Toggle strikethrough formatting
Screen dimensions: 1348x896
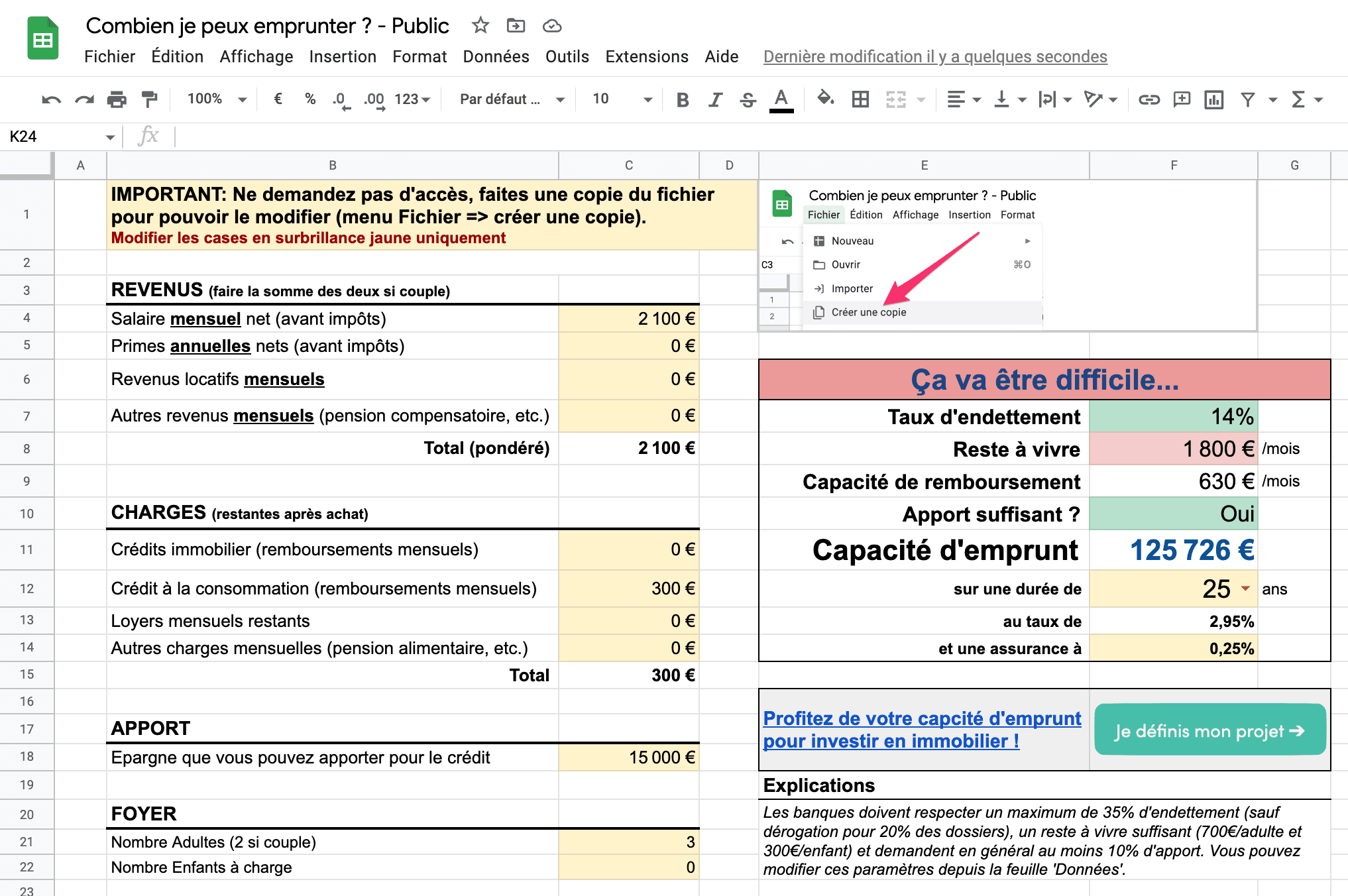(x=748, y=99)
